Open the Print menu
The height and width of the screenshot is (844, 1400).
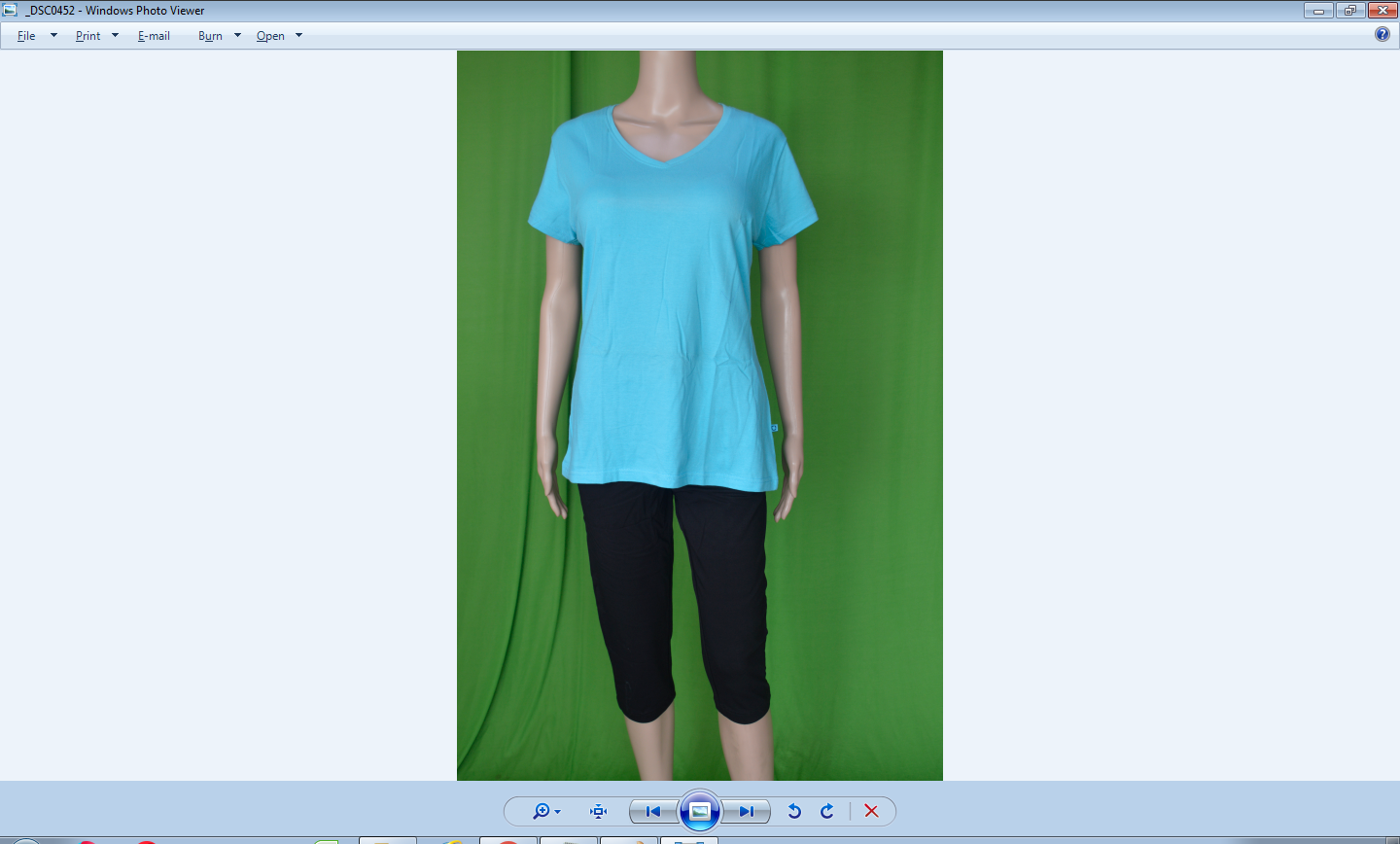[87, 36]
